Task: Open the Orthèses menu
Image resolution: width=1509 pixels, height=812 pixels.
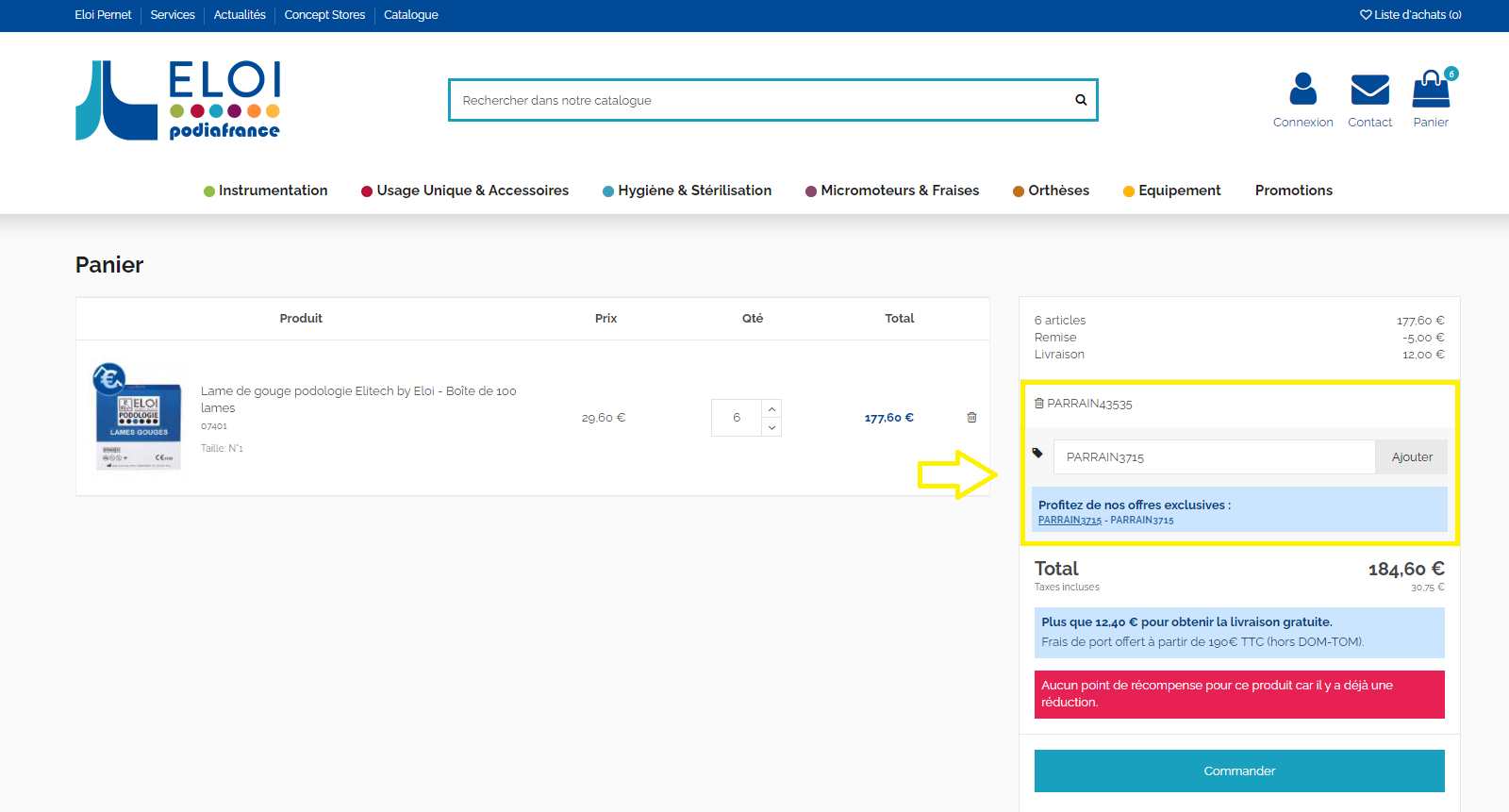Action: (x=1051, y=191)
